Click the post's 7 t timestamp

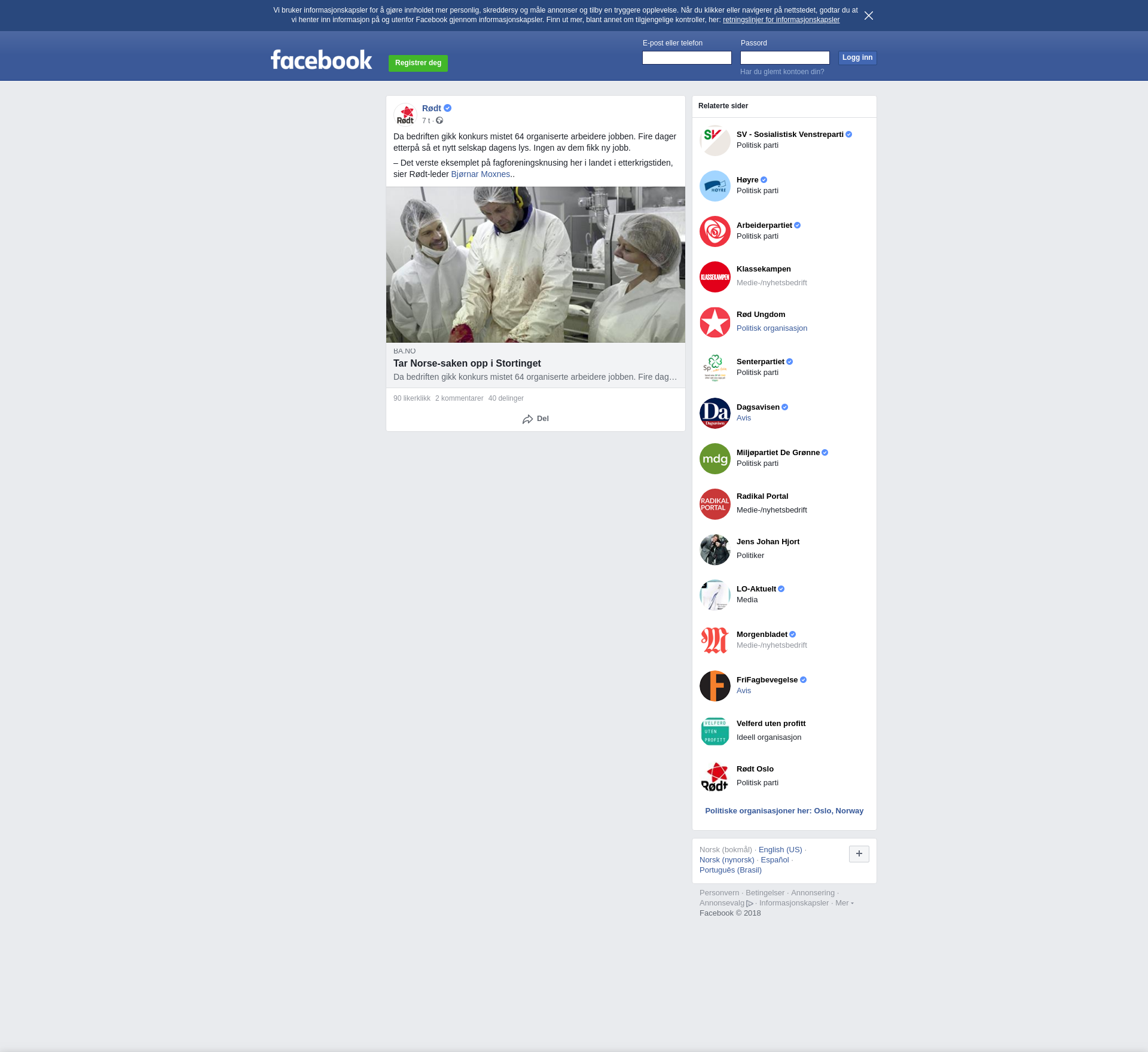pos(426,121)
